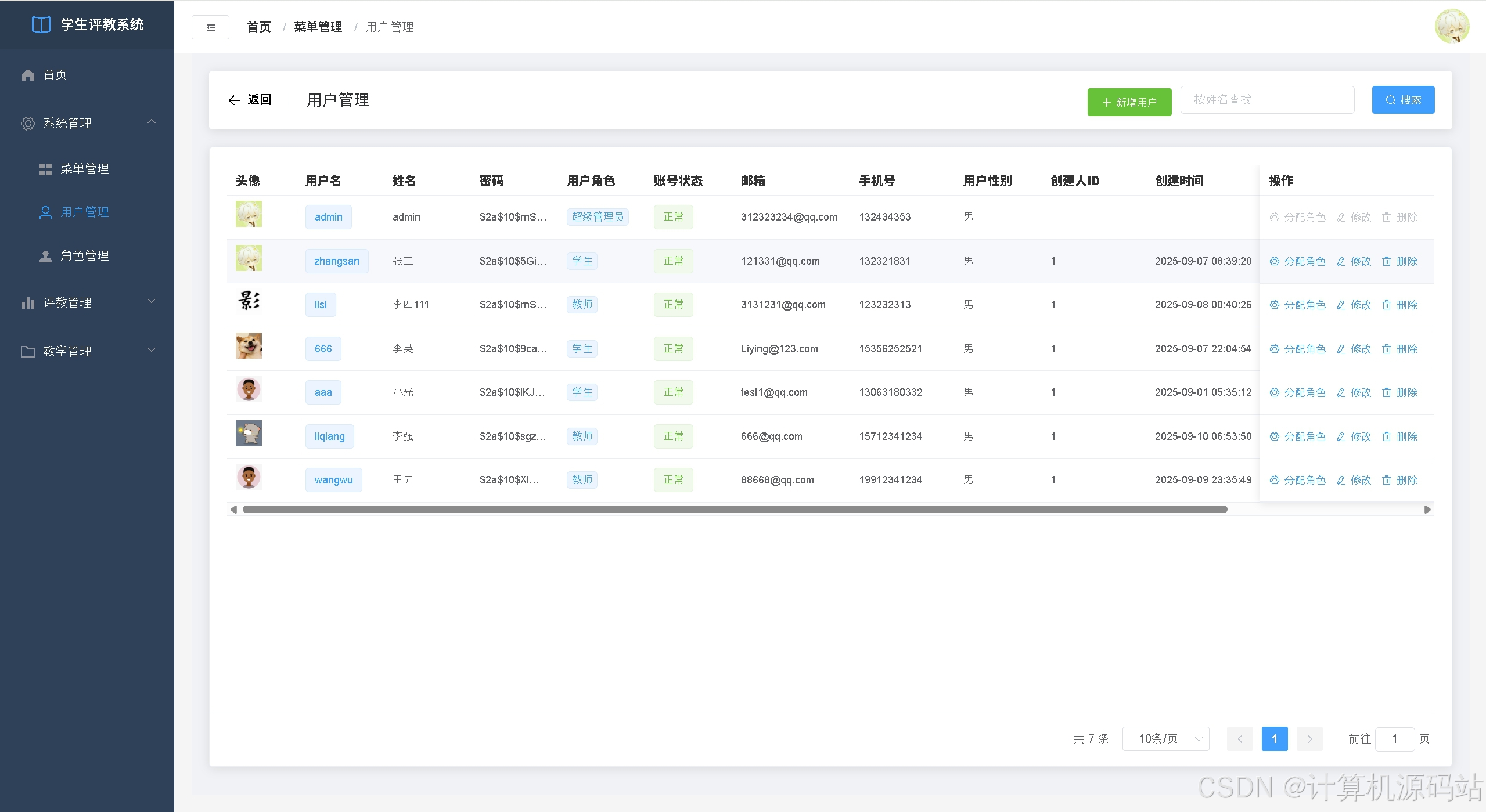The height and width of the screenshot is (812, 1486).
Task: Click the zhangsan username tag
Action: pos(337,261)
